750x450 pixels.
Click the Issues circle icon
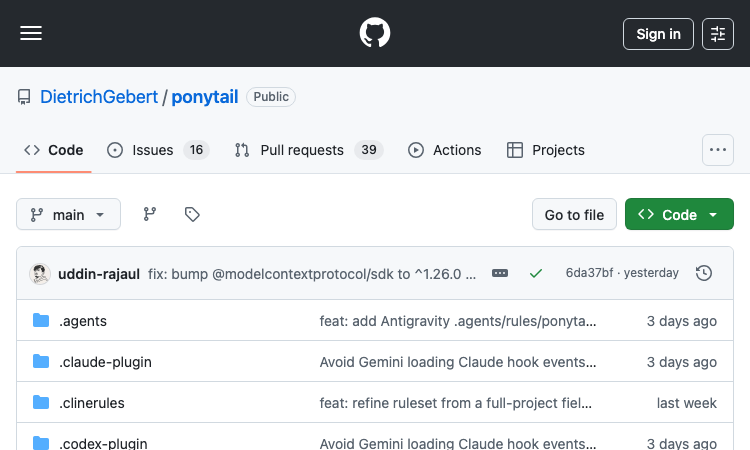(x=115, y=150)
